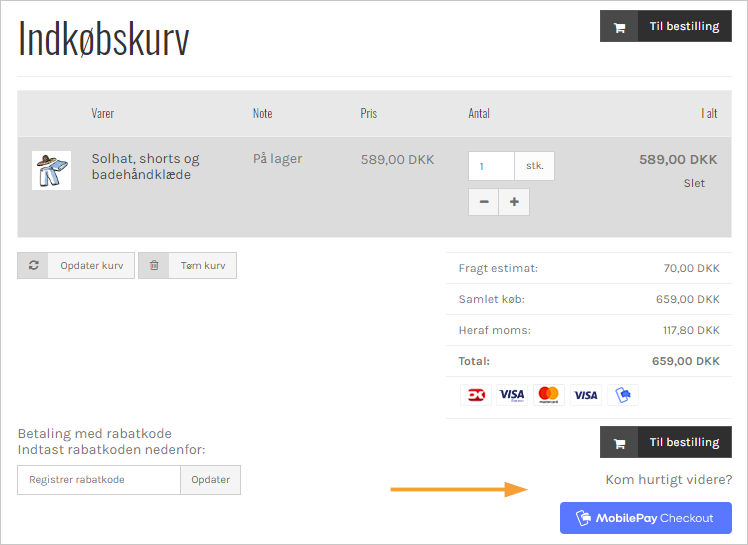Click the Visa Electron card icon
The image size is (748, 545).
click(511, 394)
